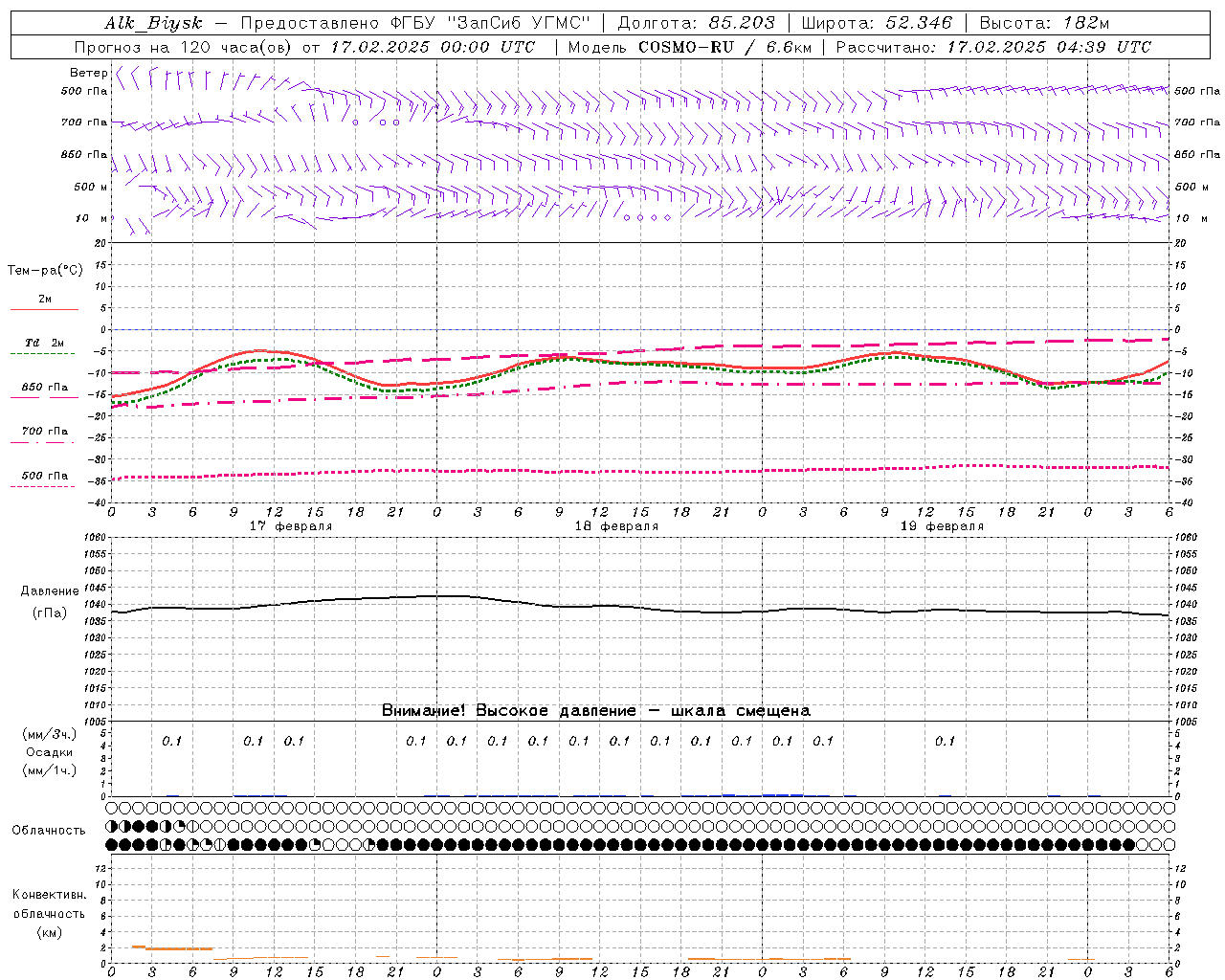This screenshot has height=980, width=1225.
Task: Select the Прогноз на 120 часа(ов) text
Action: (x=185, y=47)
